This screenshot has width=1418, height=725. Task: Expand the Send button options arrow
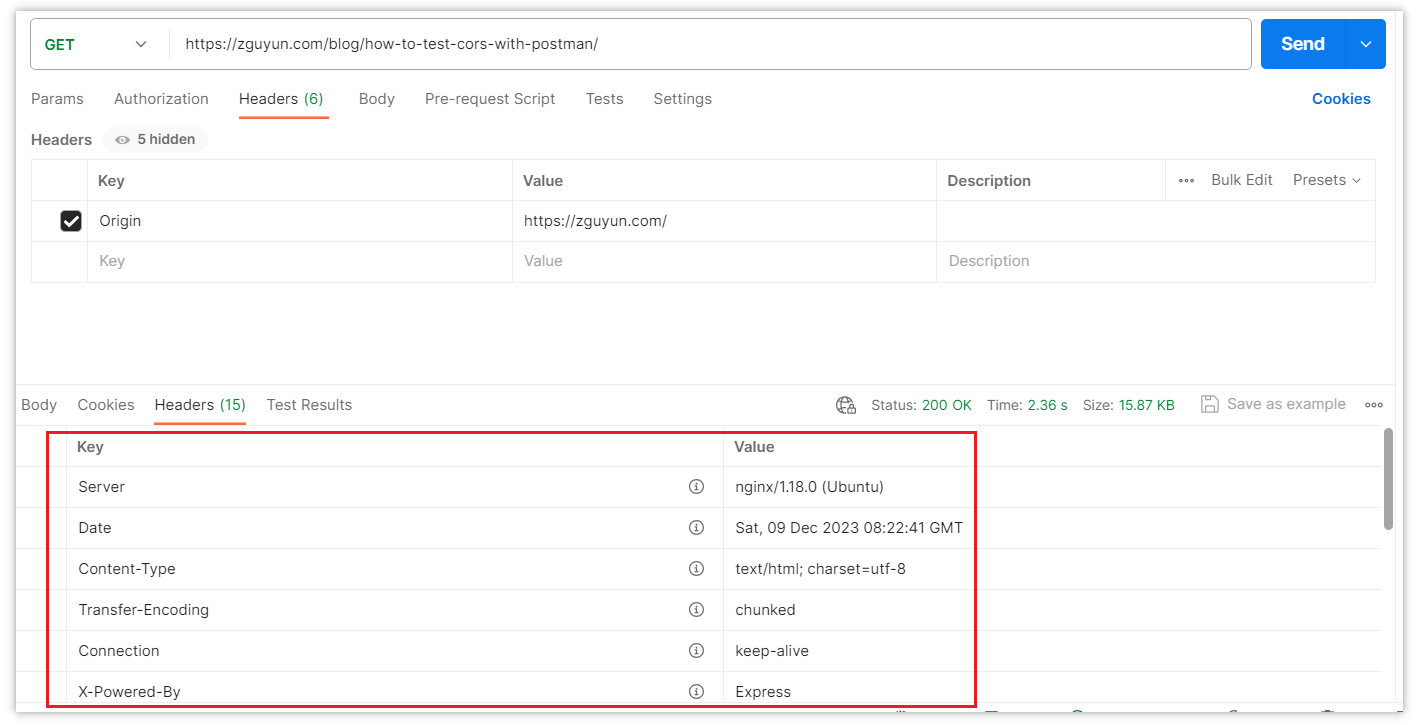click(x=1366, y=44)
